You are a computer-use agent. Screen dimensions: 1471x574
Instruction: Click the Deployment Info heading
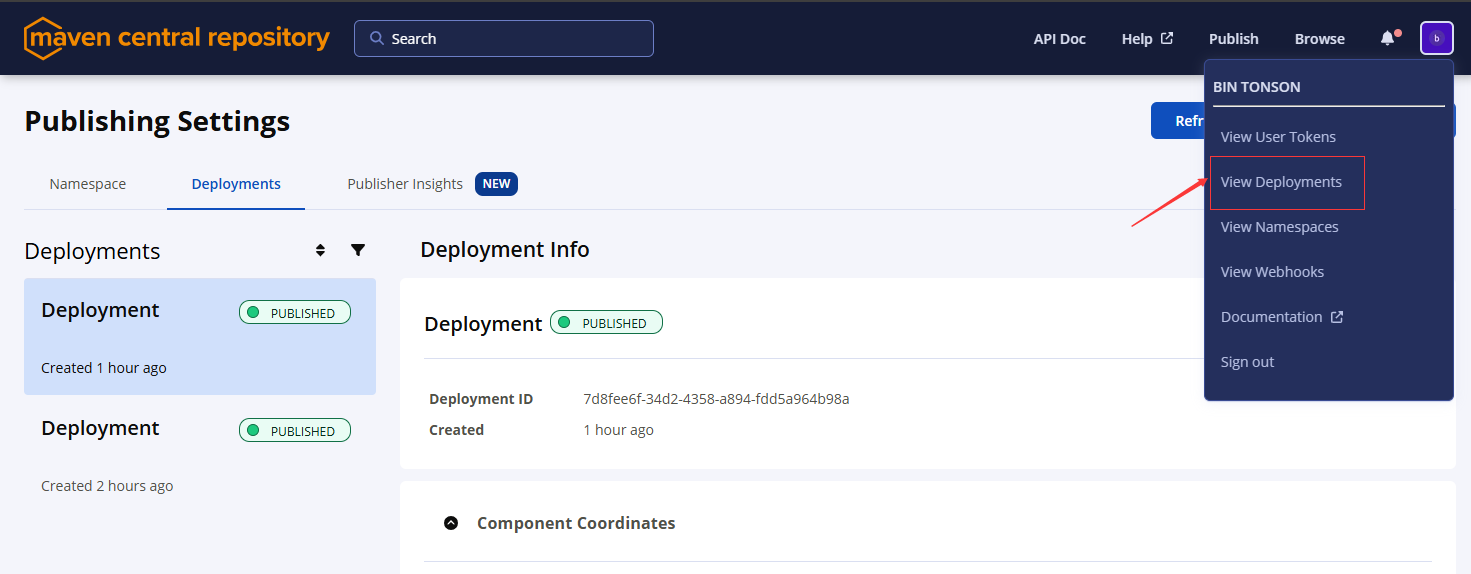[x=505, y=249]
